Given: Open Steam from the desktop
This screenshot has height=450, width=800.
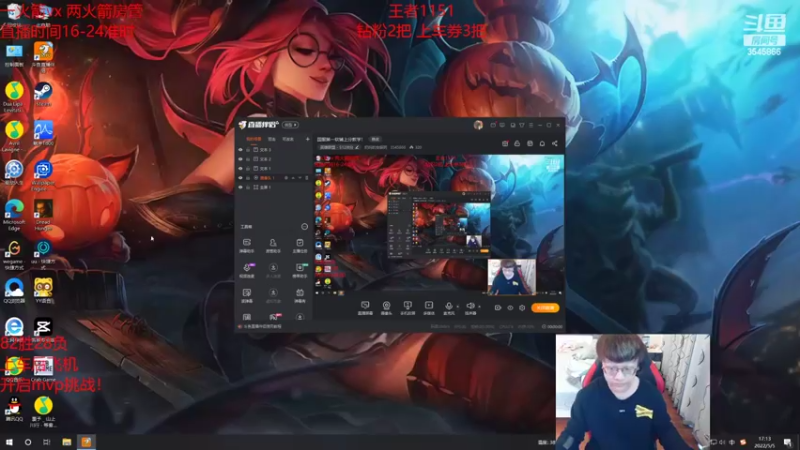Looking at the screenshot, I should coord(43,94).
